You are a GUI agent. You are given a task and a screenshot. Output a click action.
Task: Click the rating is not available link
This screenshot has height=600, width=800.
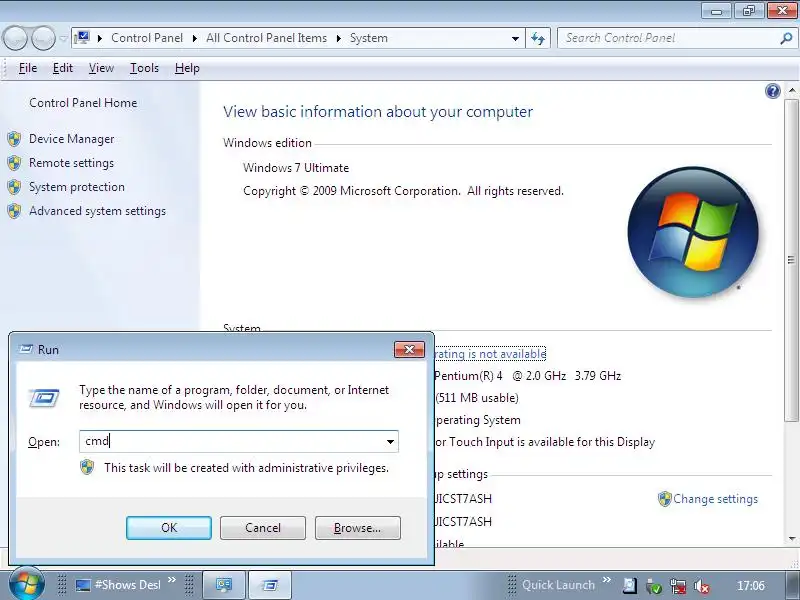click(490, 354)
